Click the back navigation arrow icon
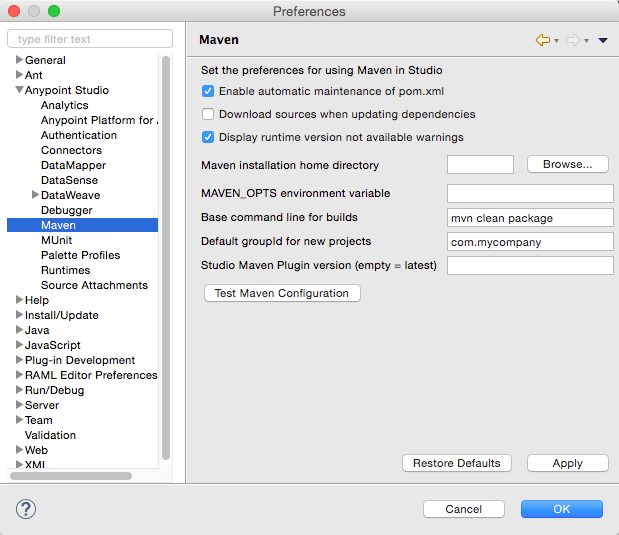Screen dimensions: 619x535 [543, 40]
